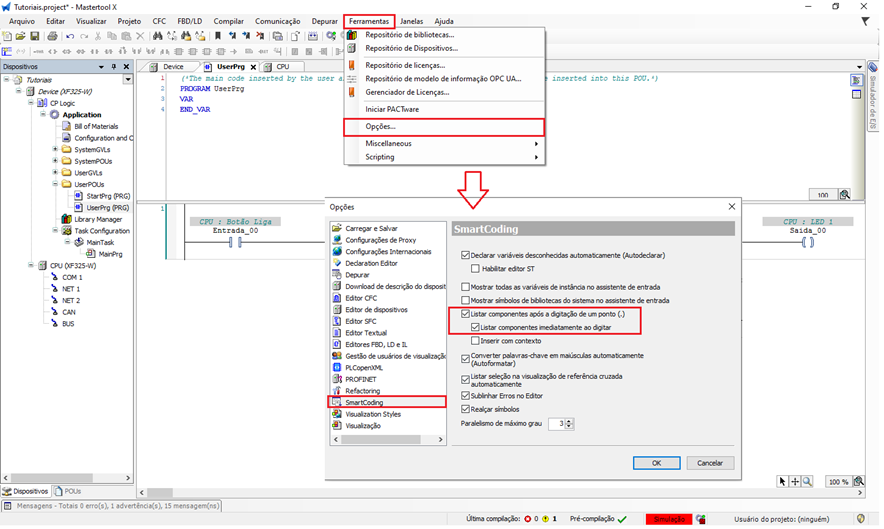Uncheck Sublinhar Erros no Editor
884x529 pixels.
click(465, 396)
